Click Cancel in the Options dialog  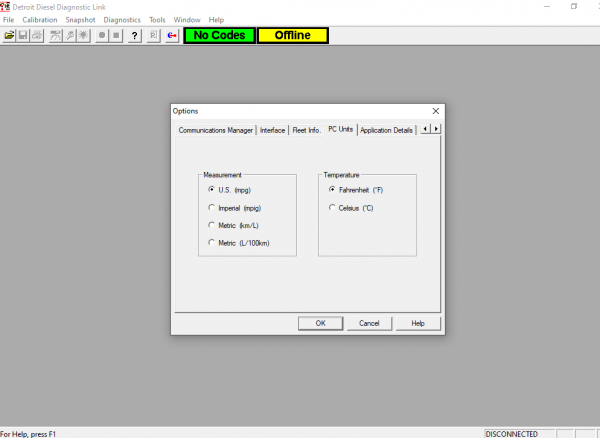[369, 323]
